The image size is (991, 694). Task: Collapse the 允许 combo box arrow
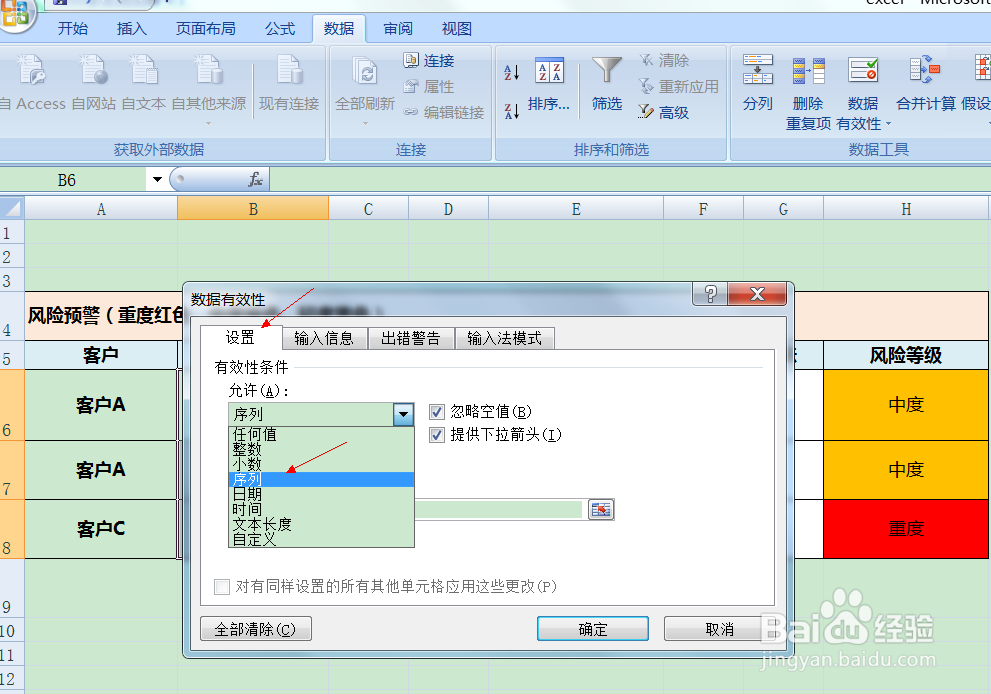403,415
